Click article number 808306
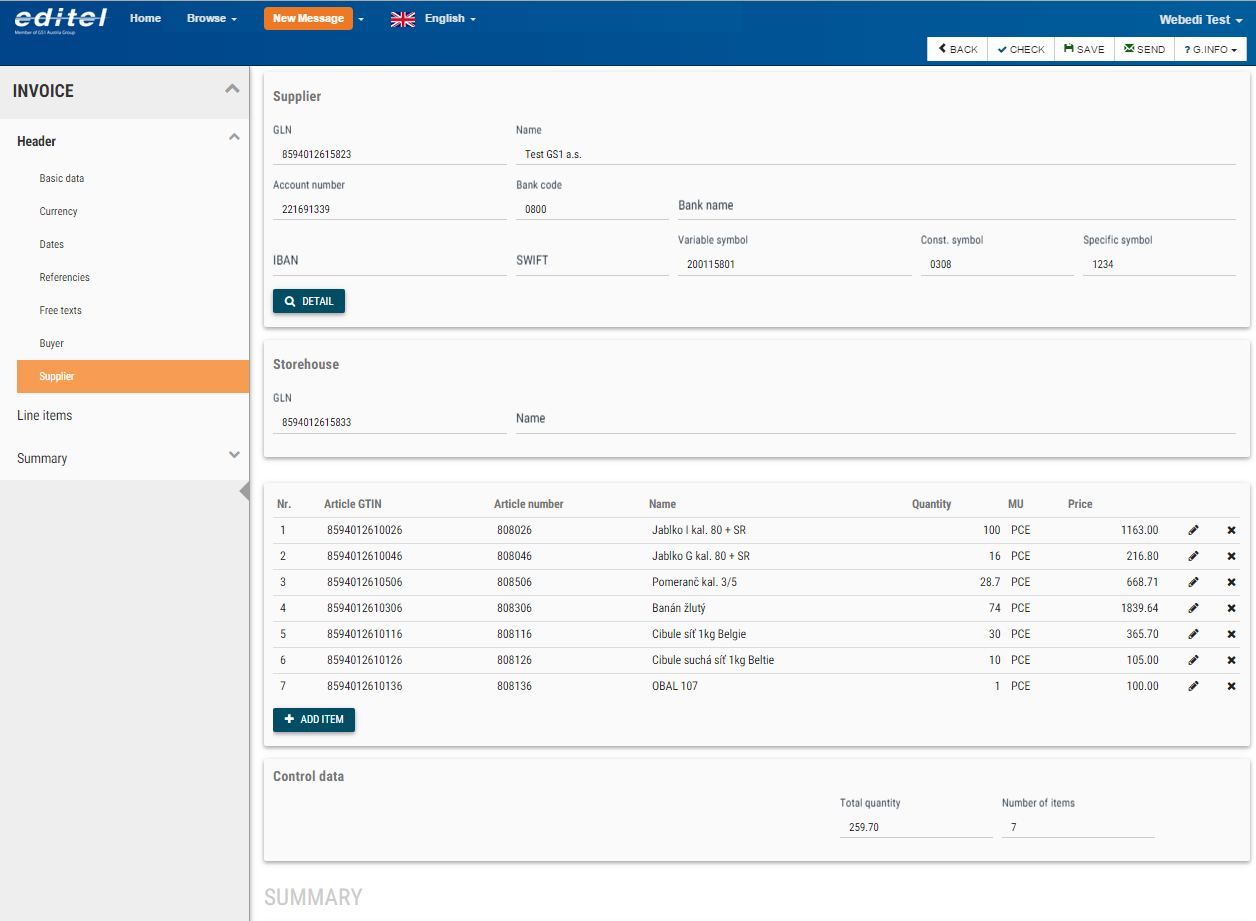The image size is (1256, 921). 514,608
